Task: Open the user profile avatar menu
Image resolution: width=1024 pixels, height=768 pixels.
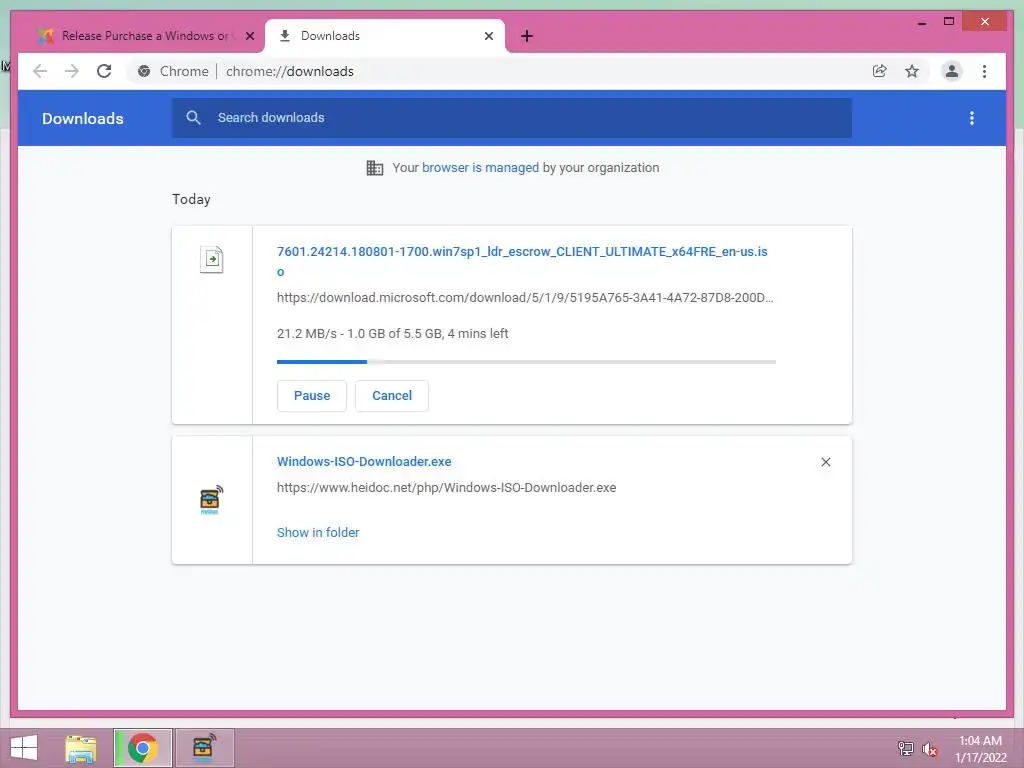Action: point(952,71)
